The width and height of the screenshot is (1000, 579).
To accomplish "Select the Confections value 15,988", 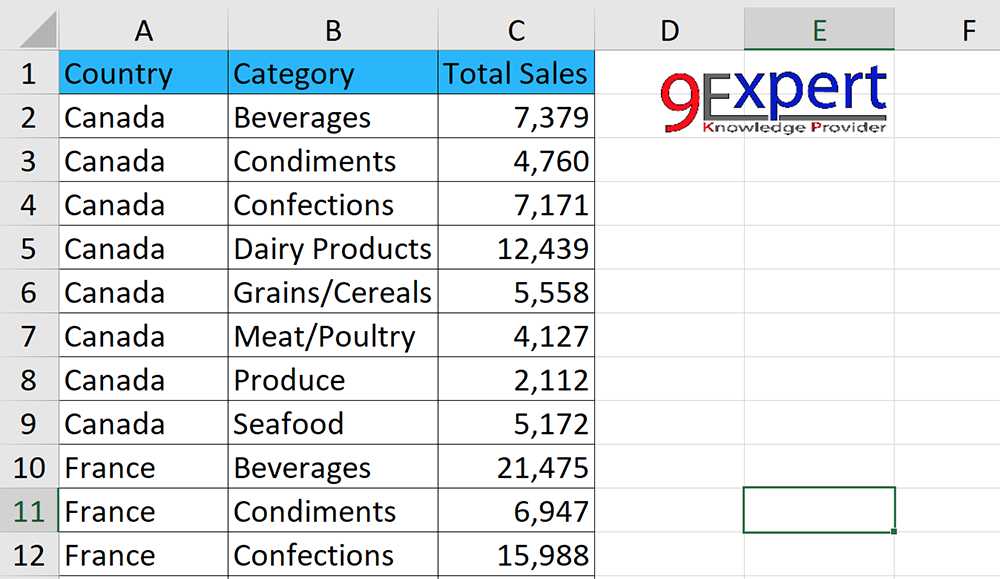I will click(x=516, y=555).
